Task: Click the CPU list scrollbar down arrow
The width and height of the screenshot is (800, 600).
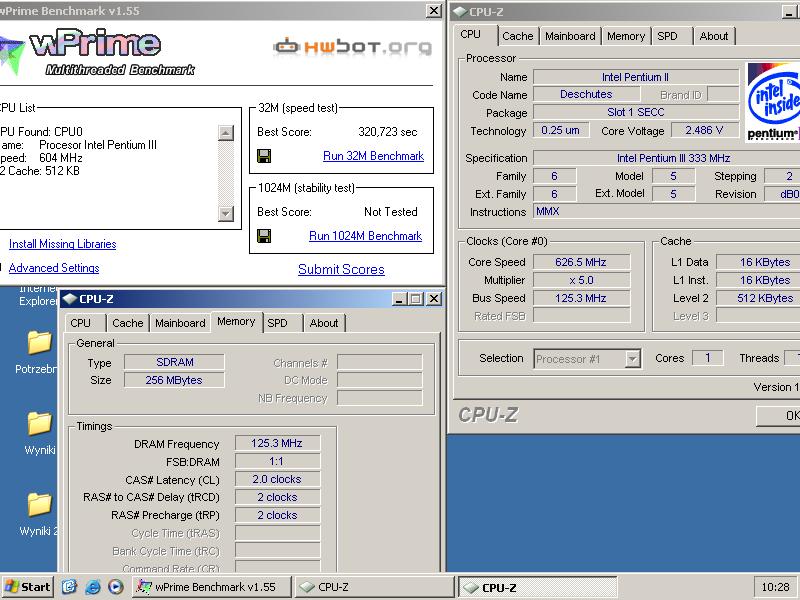Action: pyautogui.click(x=226, y=213)
